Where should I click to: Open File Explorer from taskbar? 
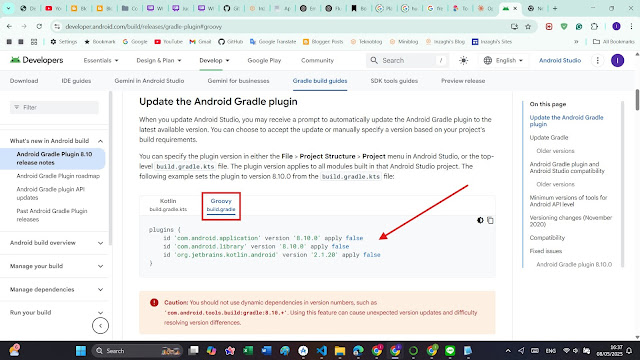(340, 351)
